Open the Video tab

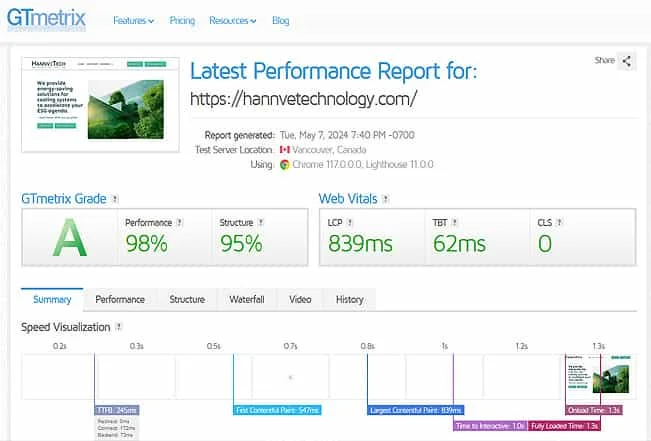tap(300, 299)
